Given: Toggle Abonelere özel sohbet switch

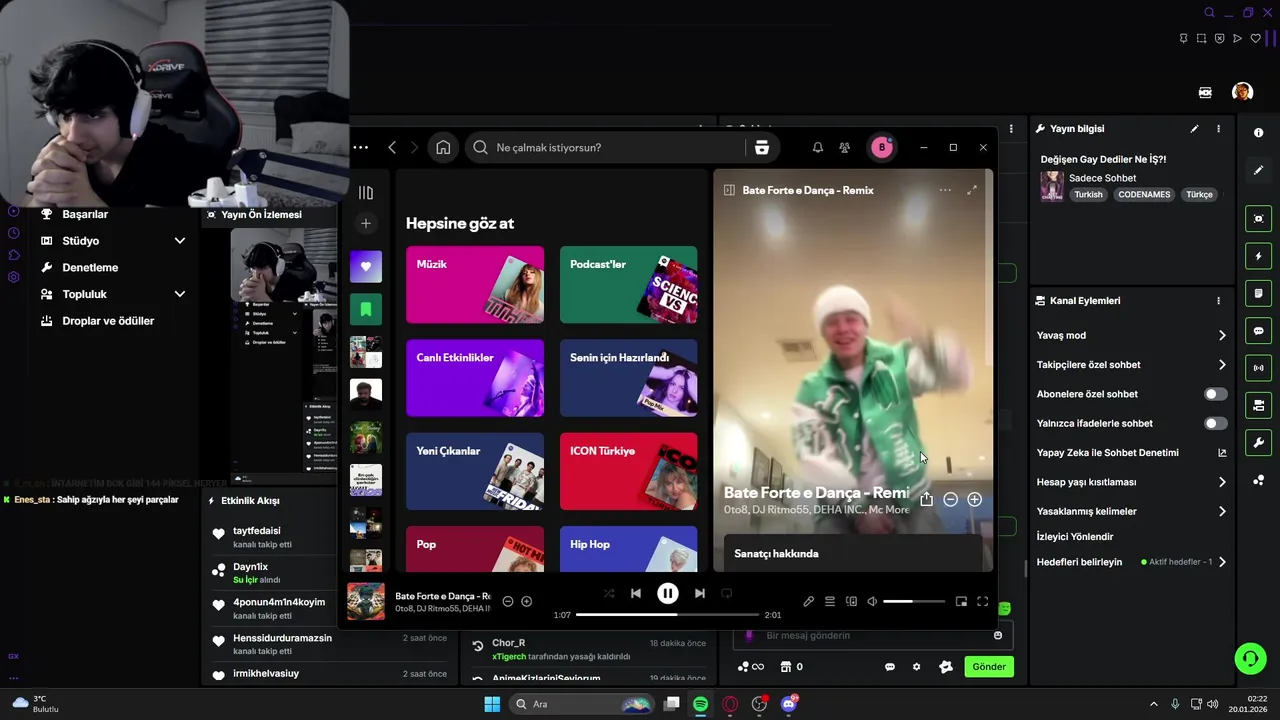Looking at the screenshot, I should click(x=1215, y=394).
